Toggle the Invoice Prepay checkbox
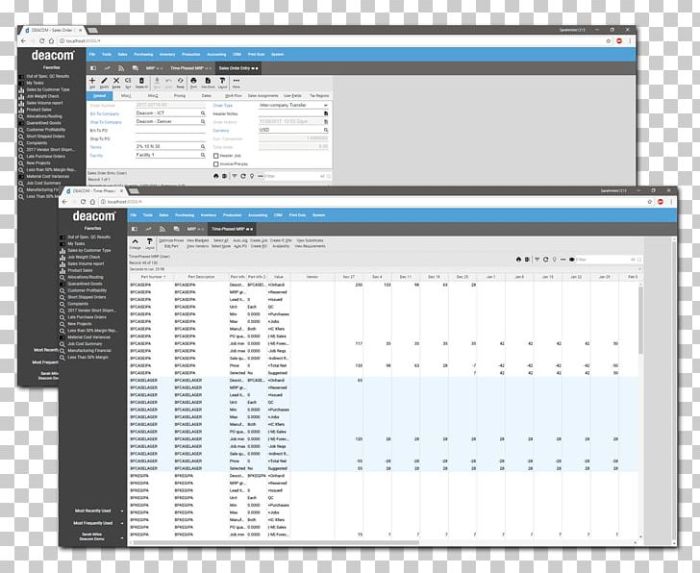 216,164
